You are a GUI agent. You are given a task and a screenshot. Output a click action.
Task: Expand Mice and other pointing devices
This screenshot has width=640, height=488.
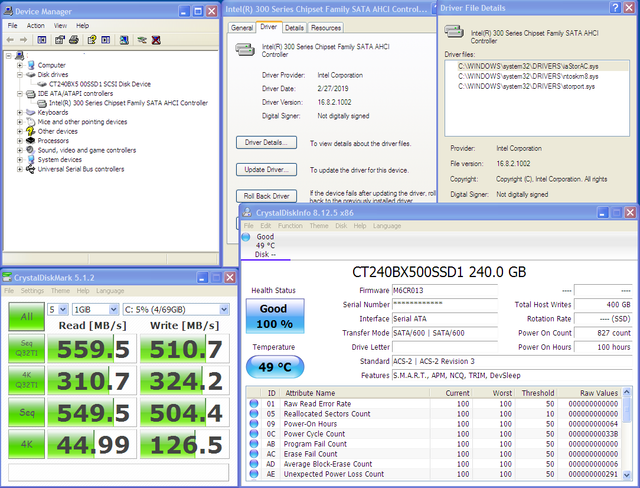pyautogui.click(x=20, y=122)
